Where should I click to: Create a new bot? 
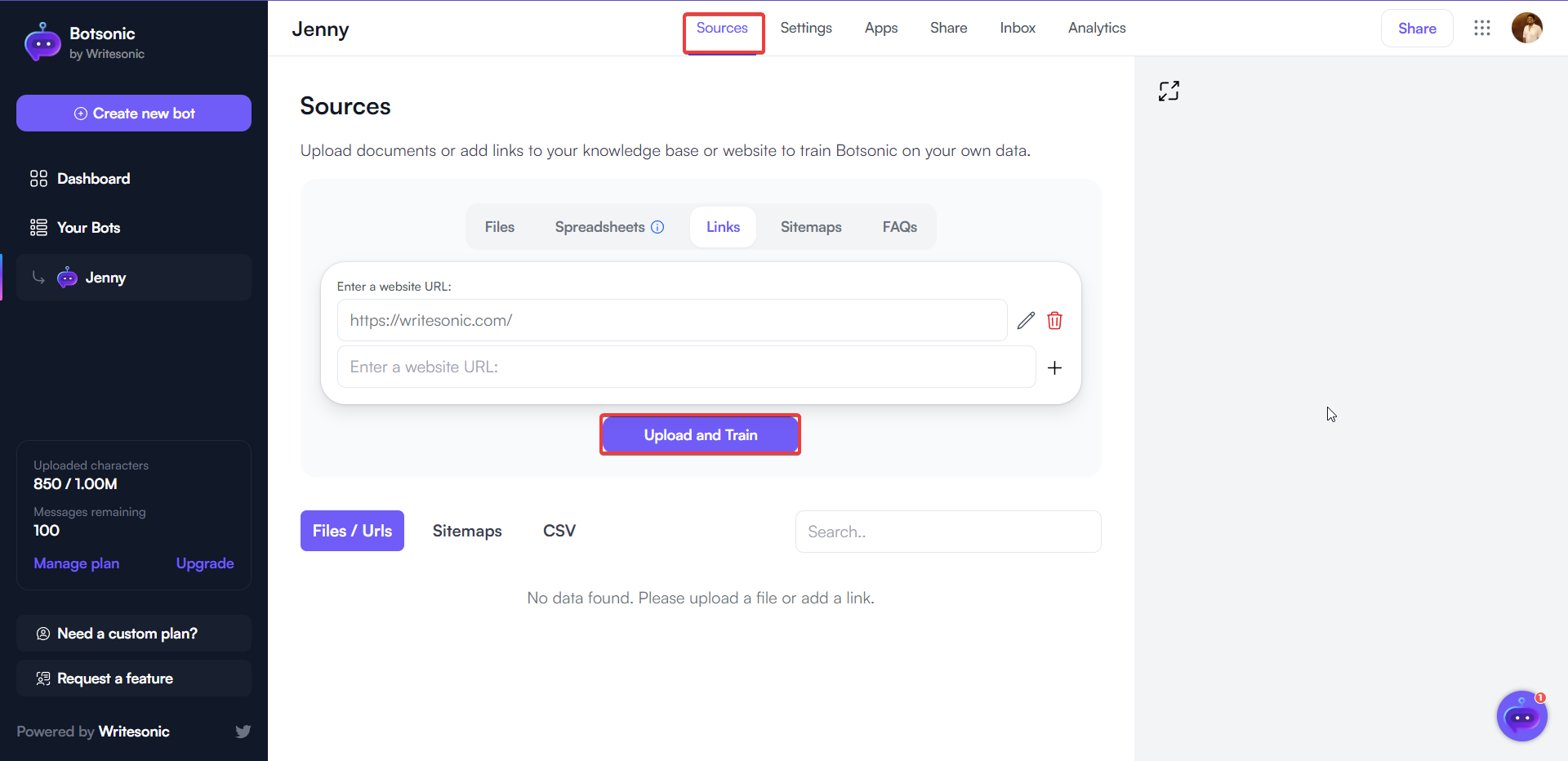pos(133,113)
